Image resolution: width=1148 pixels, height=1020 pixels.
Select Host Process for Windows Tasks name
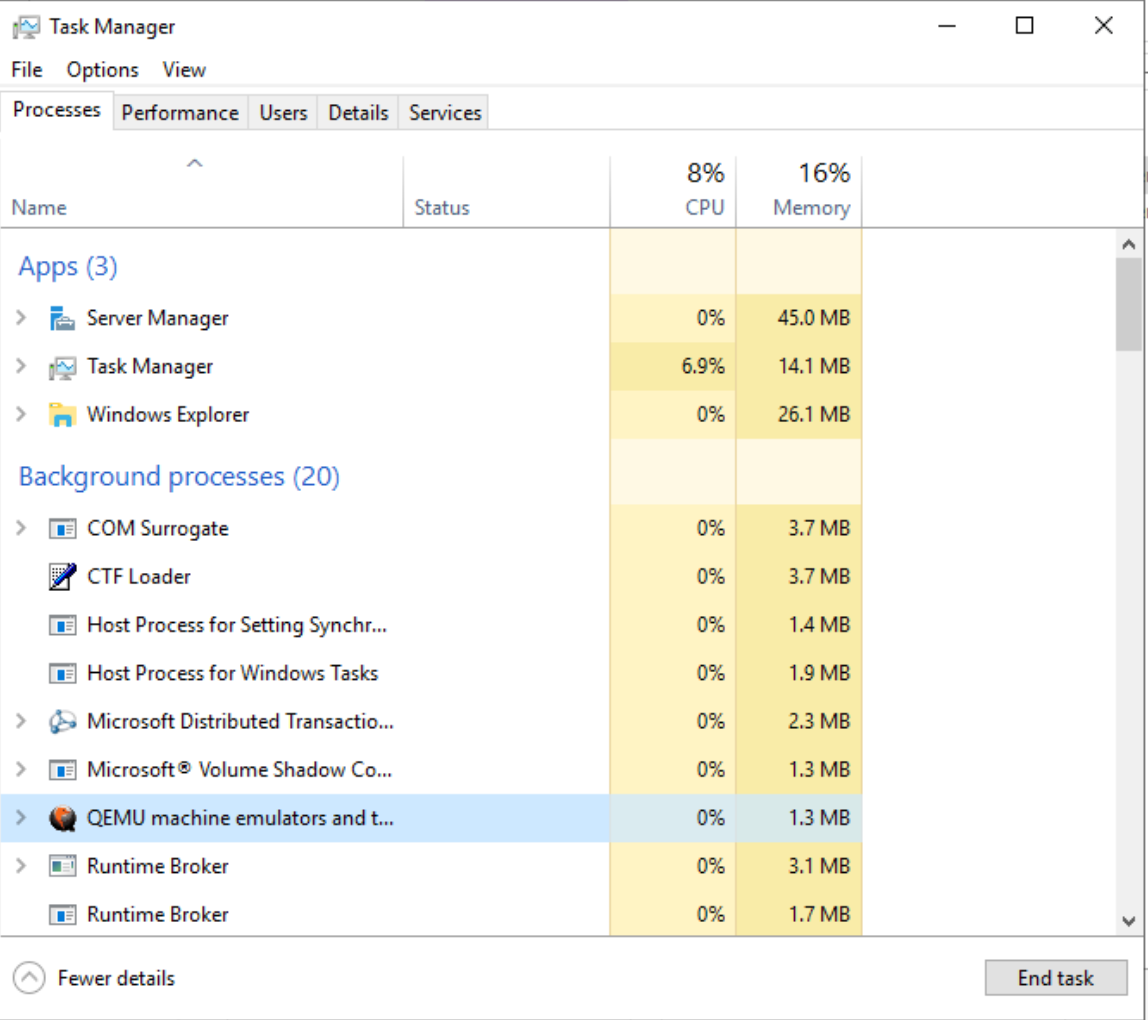tap(233, 673)
